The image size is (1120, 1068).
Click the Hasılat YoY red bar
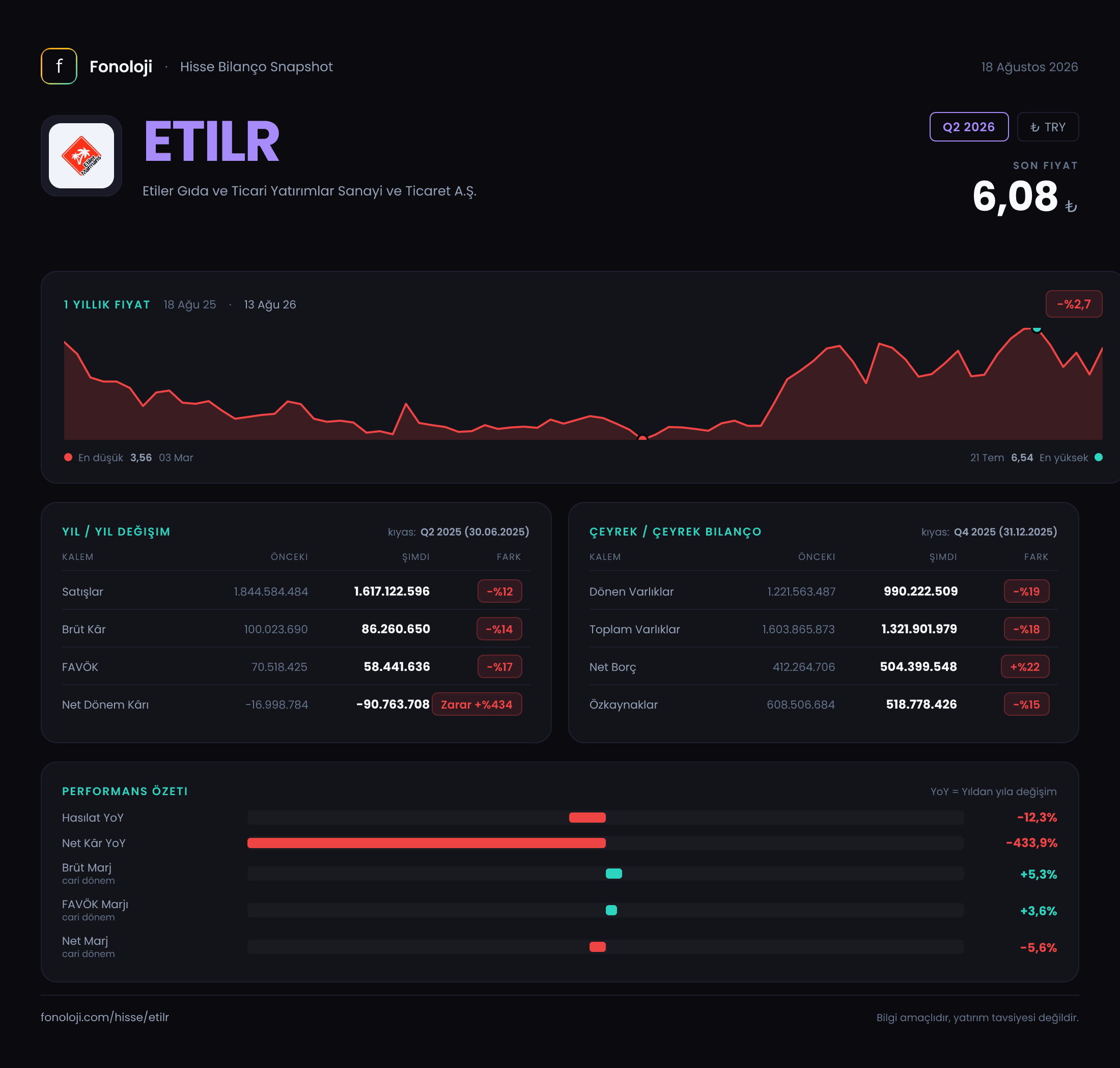pos(587,818)
